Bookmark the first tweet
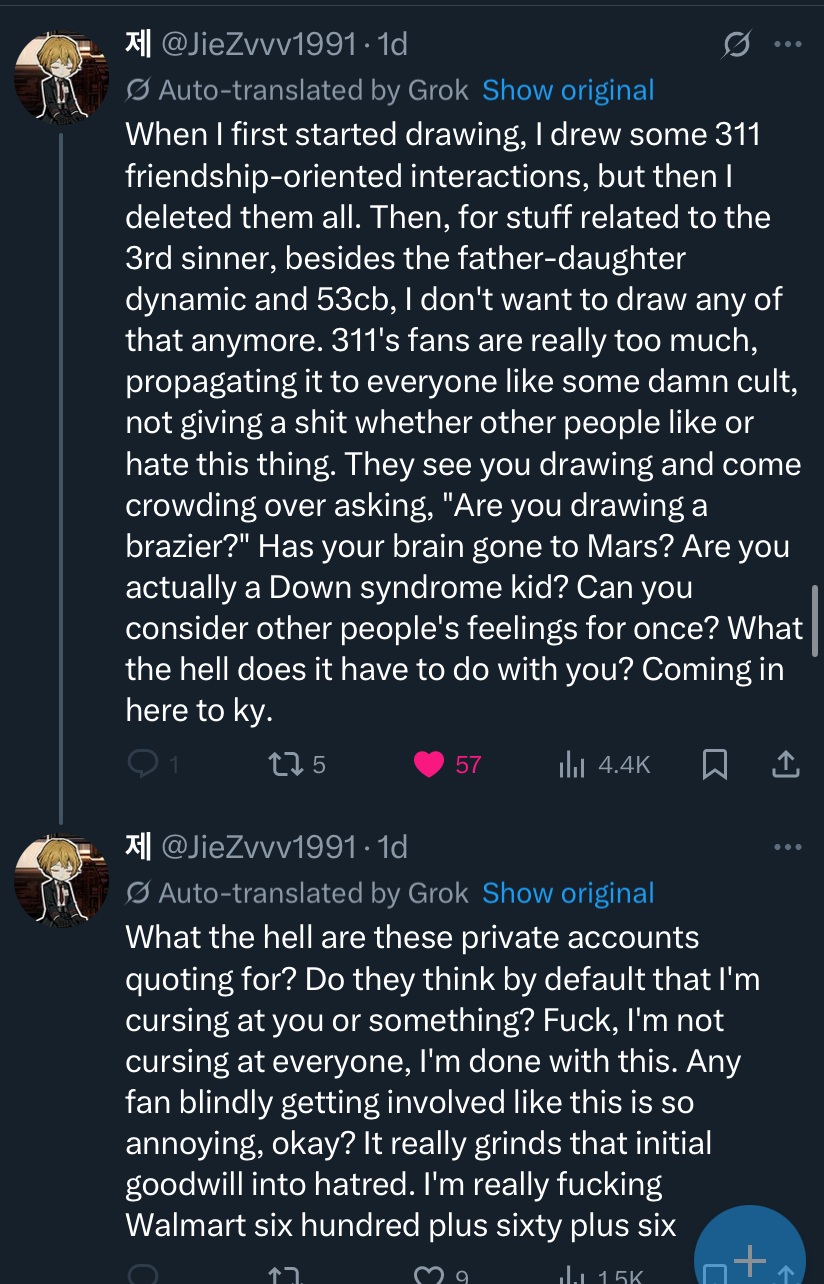Screen dimensions: 824x1284 click(714, 765)
